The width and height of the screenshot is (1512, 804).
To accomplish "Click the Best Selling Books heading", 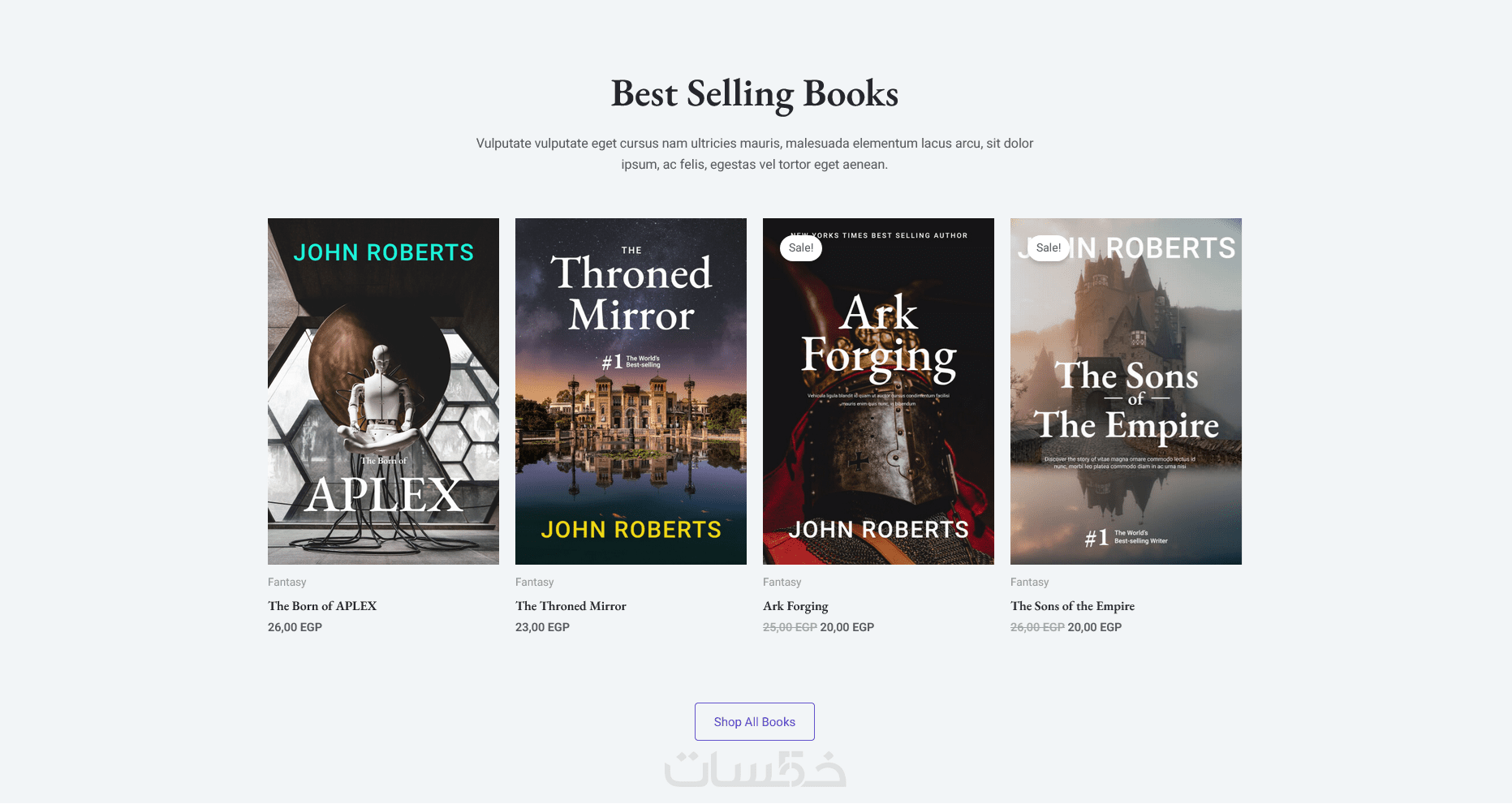I will click(x=754, y=93).
